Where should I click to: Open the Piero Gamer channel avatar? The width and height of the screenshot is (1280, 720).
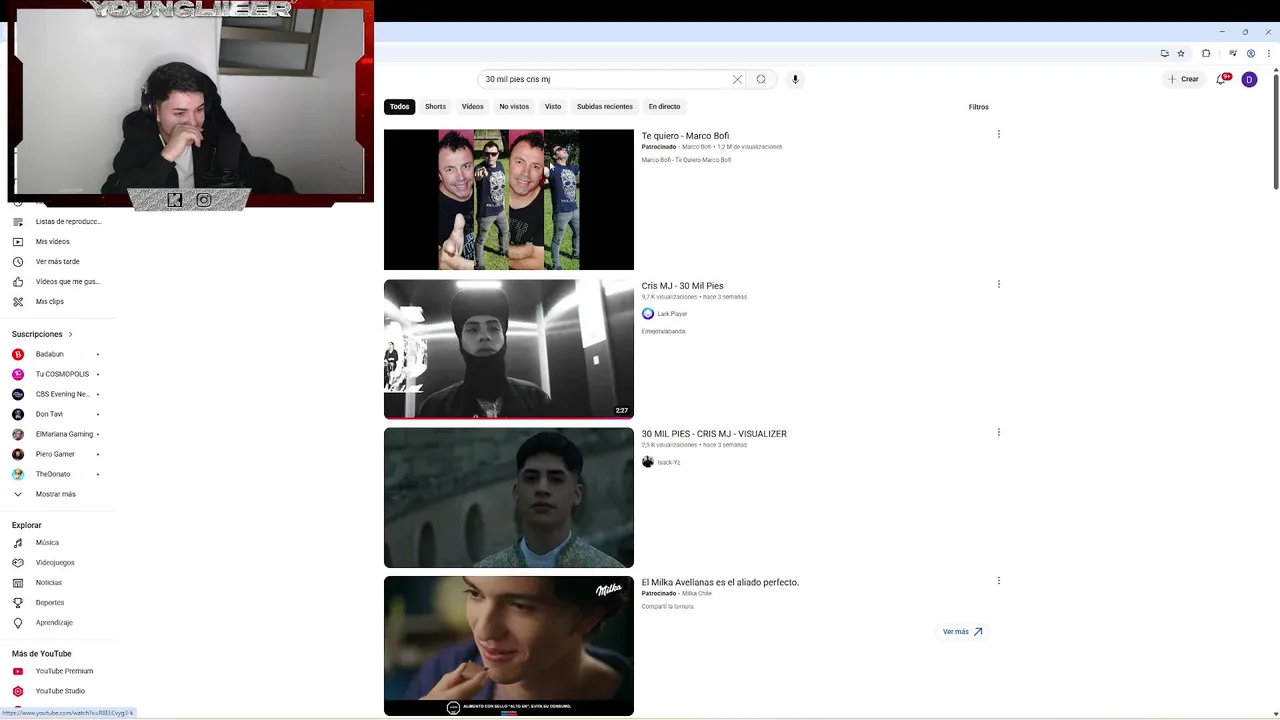coord(18,454)
